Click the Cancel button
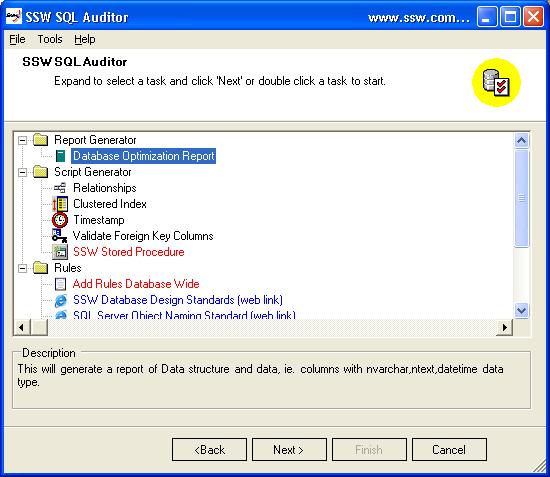Screen dimensions: 550x477 click(x=449, y=449)
